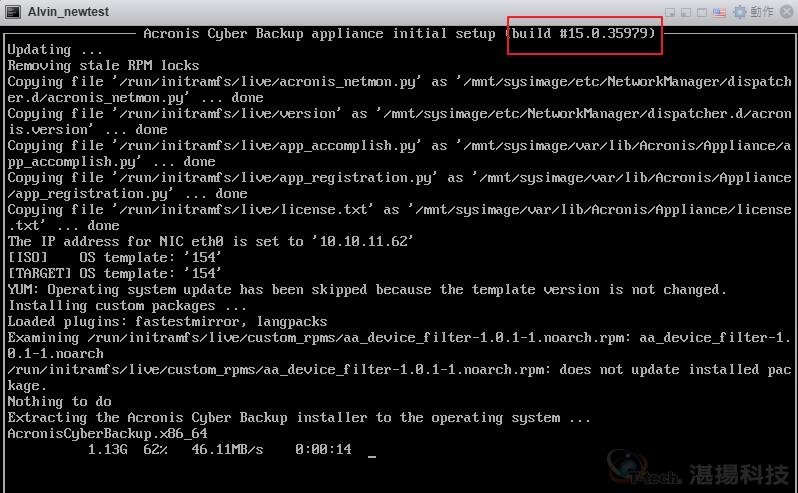Click the '0:00:14' elapsed time value
The width and height of the screenshot is (798, 493).
323,449
